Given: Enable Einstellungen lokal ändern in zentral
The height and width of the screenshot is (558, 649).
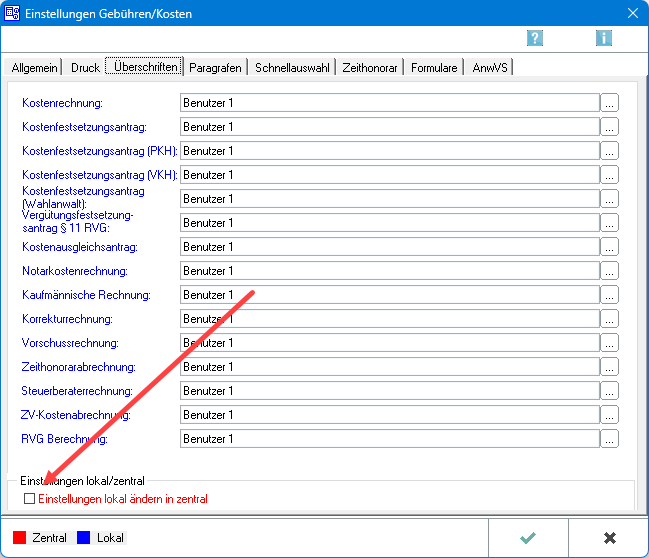Looking at the screenshot, I should click(x=29, y=498).
